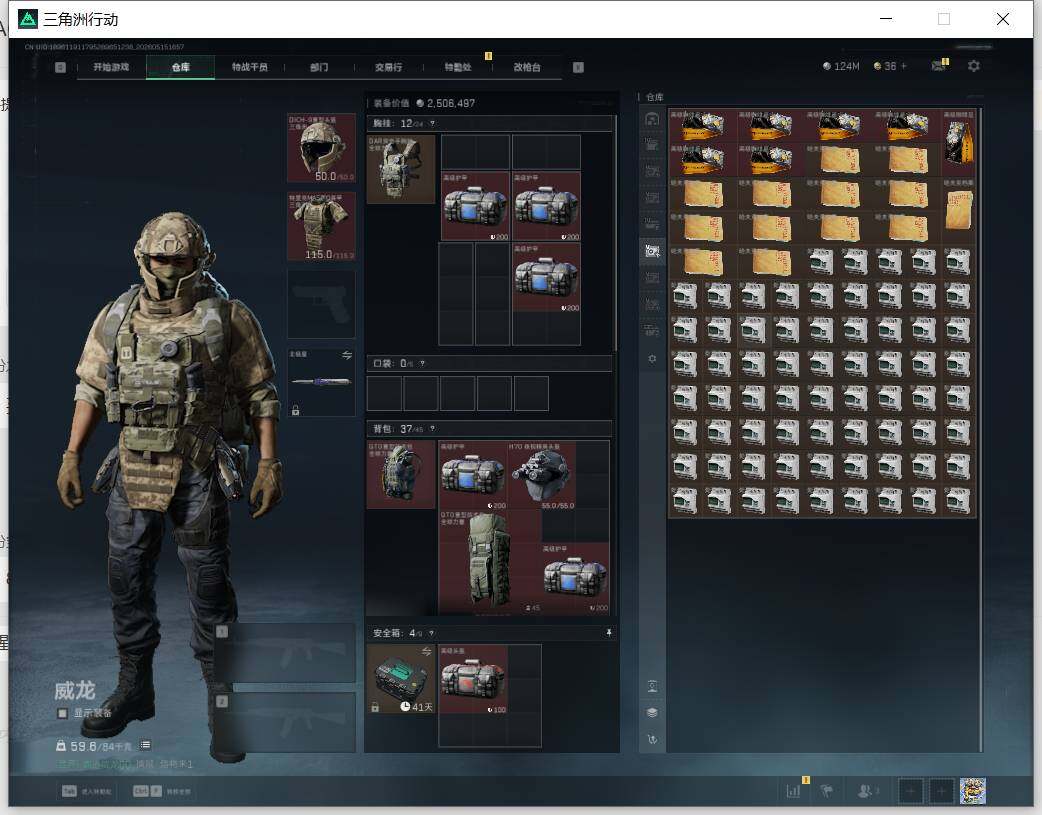Open the settings gear in top bar
Viewport: 1042px width, 815px height.
pyautogui.click(x=974, y=66)
